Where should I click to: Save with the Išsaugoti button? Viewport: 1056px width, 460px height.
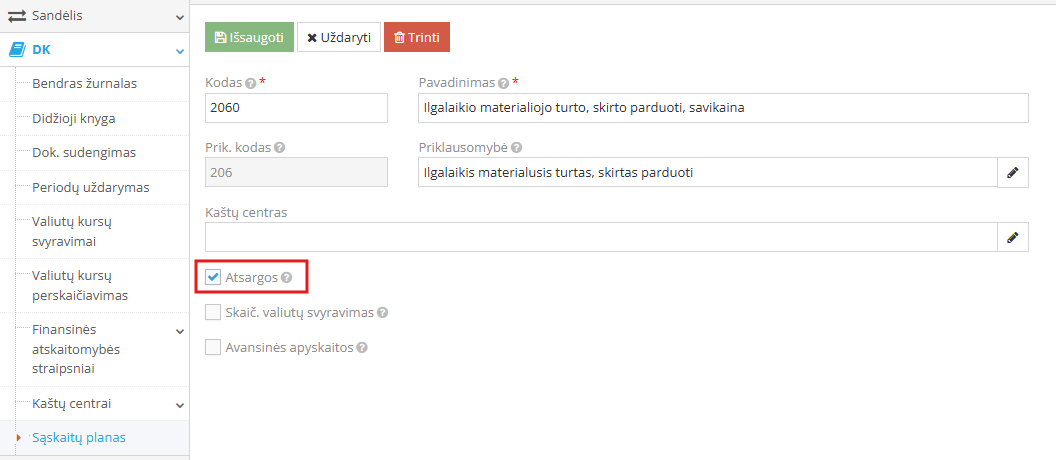[249, 38]
